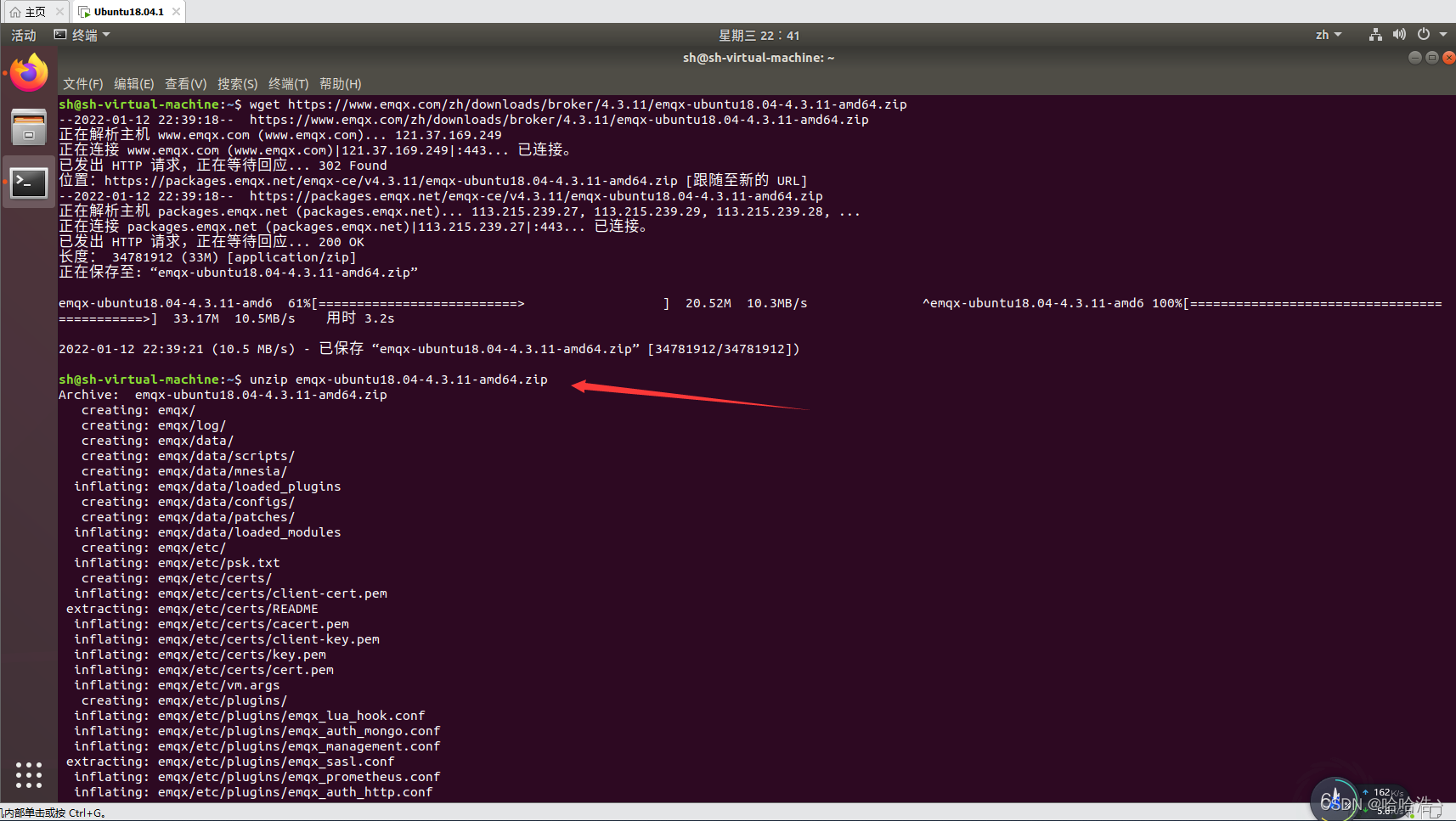1456x821 pixels.
Task: Click the unzip emqx-ubuntu18.04-4.3.11-amd64.zip command
Action: [x=398, y=380]
